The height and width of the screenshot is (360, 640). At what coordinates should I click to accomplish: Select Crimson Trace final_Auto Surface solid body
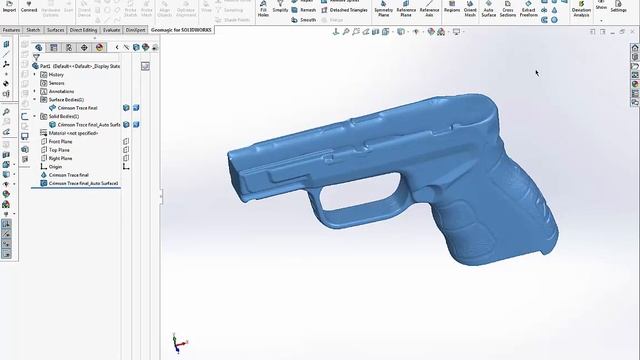84,124
